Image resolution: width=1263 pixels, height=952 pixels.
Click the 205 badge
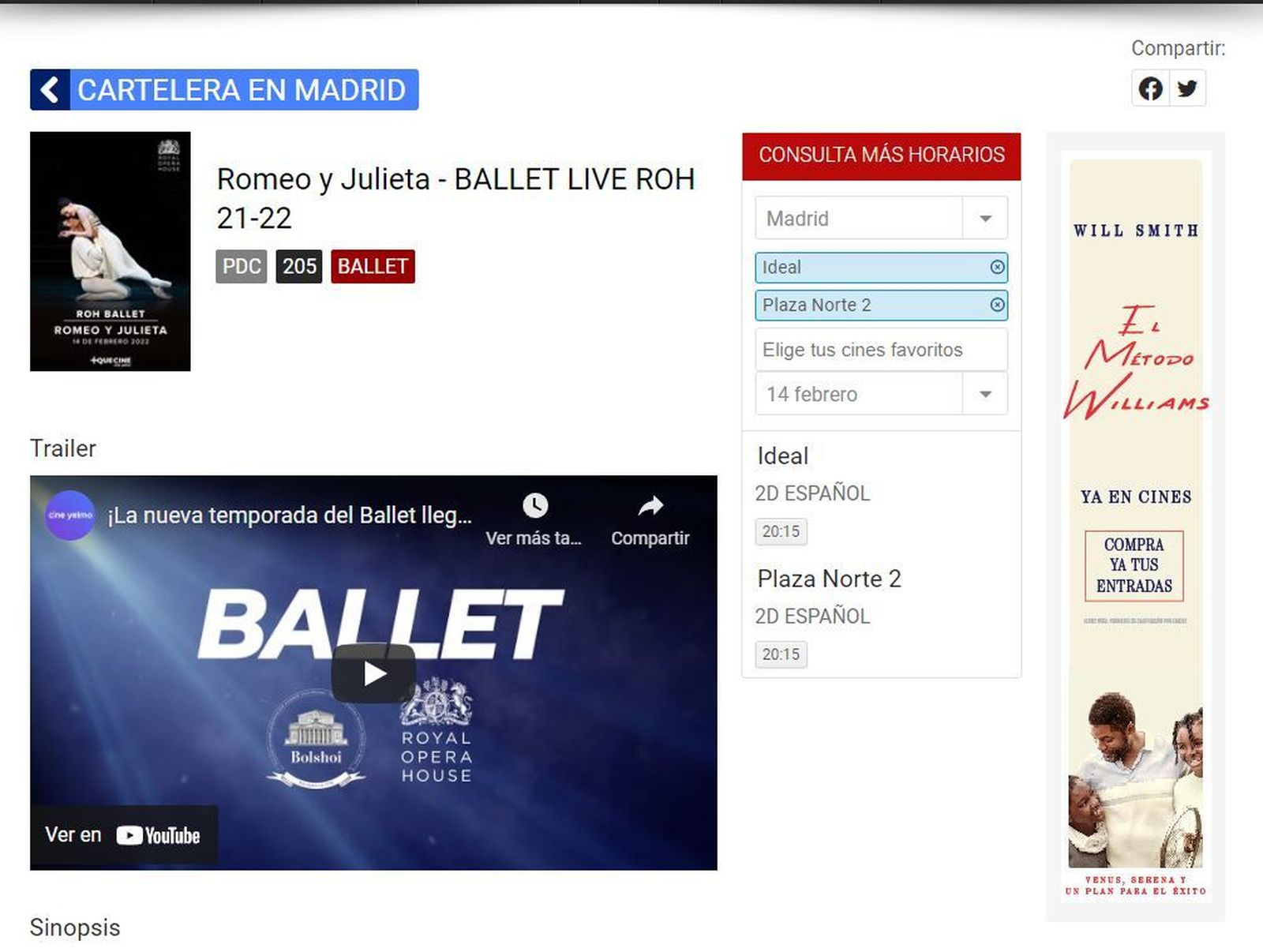pos(299,267)
